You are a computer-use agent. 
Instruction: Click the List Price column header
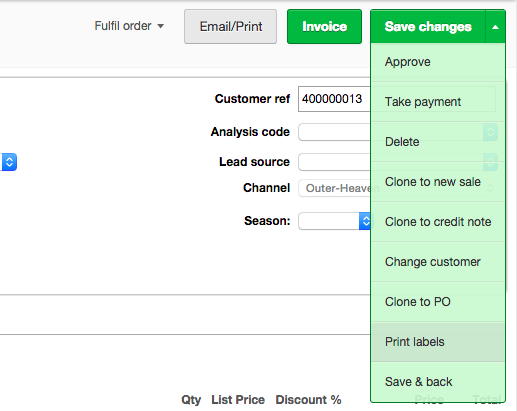pyautogui.click(x=238, y=400)
